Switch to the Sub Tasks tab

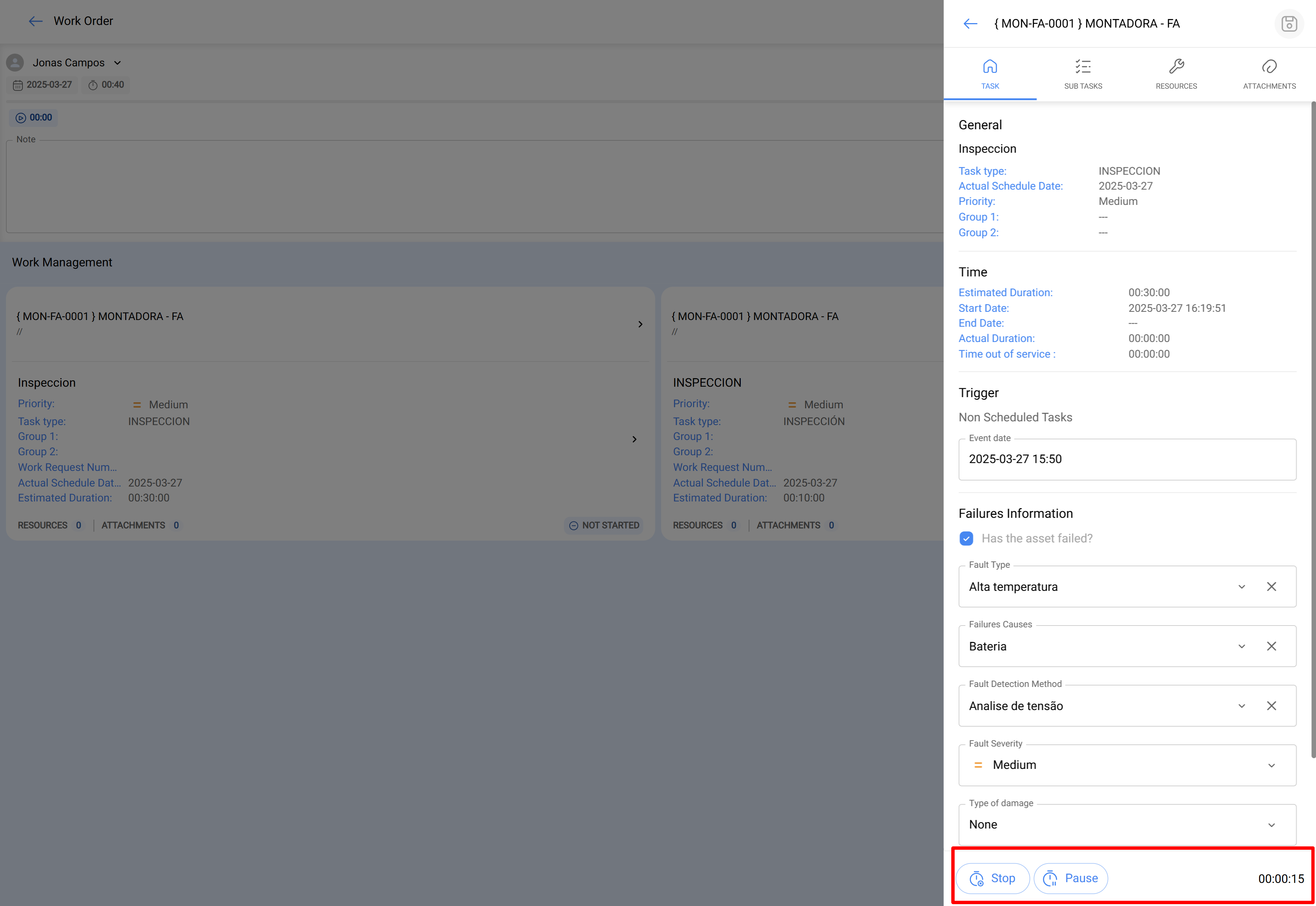1083,75
